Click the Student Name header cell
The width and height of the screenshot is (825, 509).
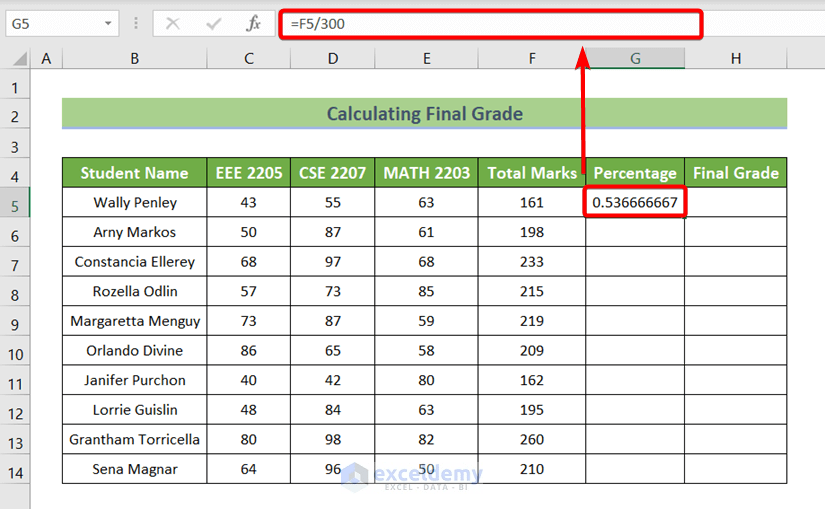tap(135, 173)
